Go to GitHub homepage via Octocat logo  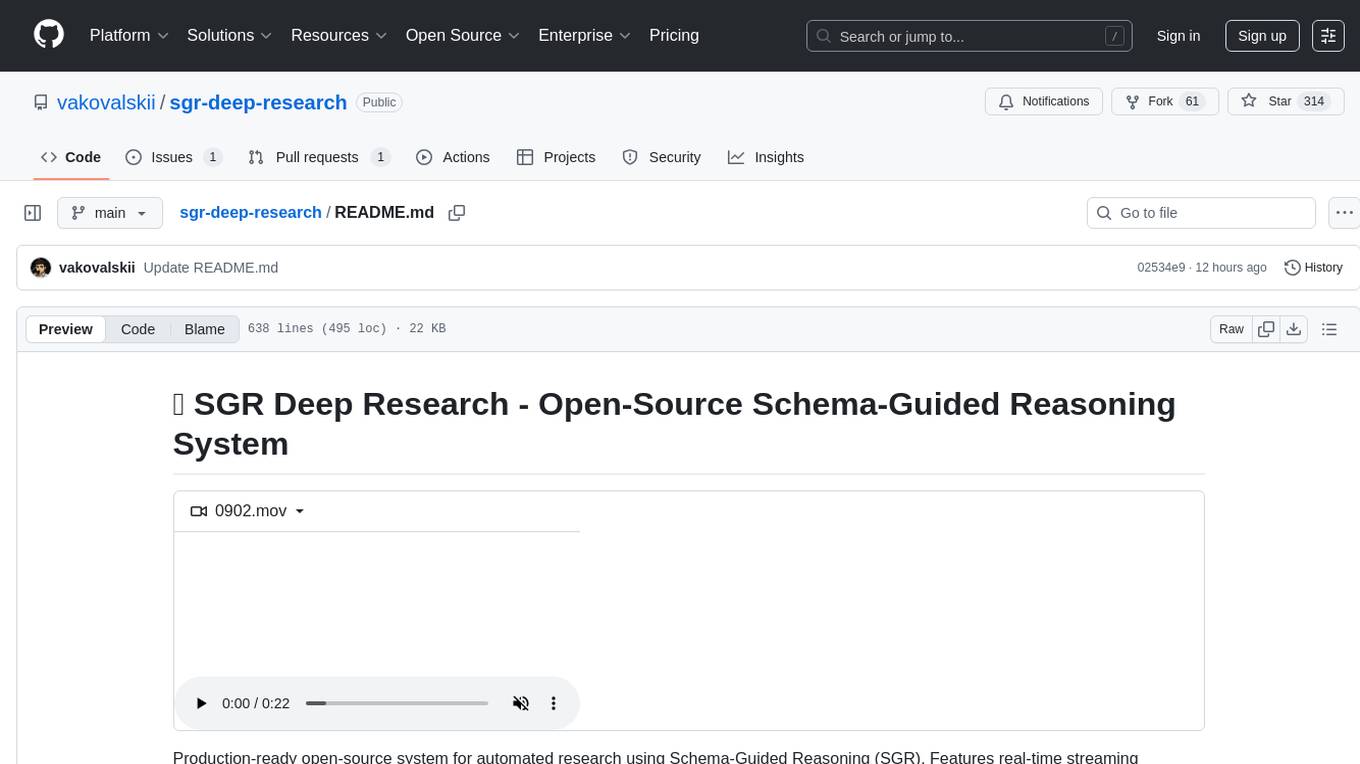pos(49,35)
